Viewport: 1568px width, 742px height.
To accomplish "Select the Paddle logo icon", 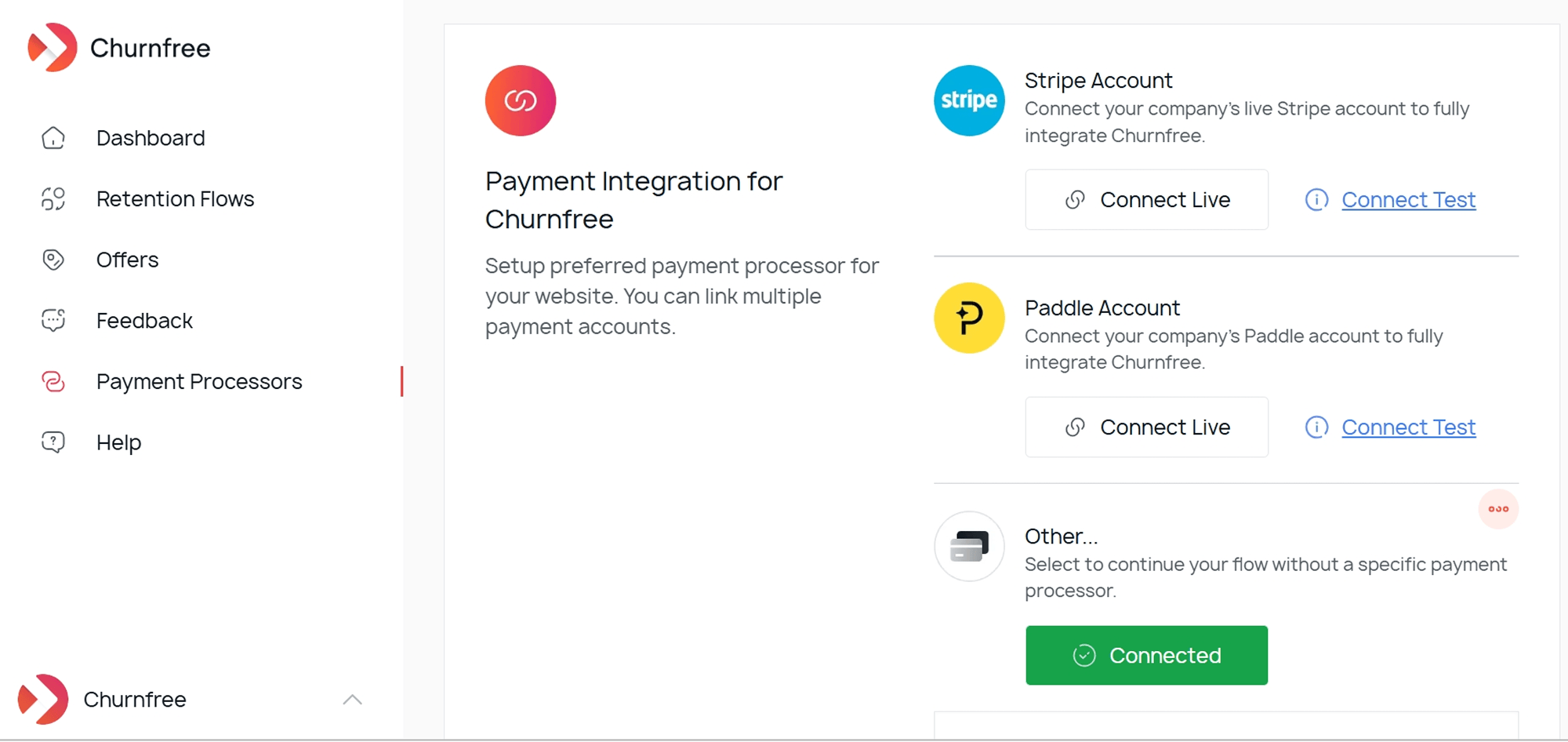I will 968,318.
